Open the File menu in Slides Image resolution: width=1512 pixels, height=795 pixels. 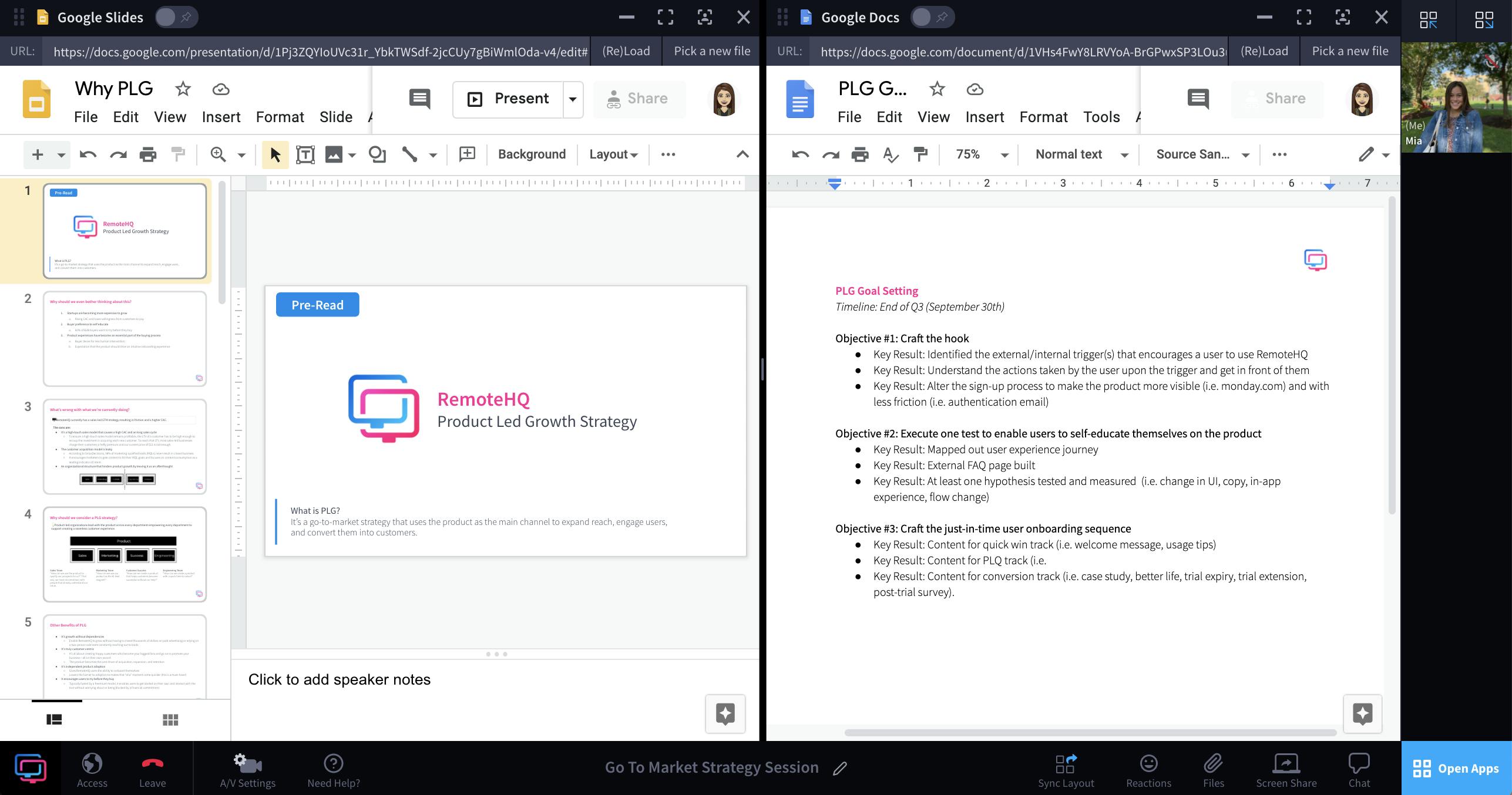tap(86, 117)
